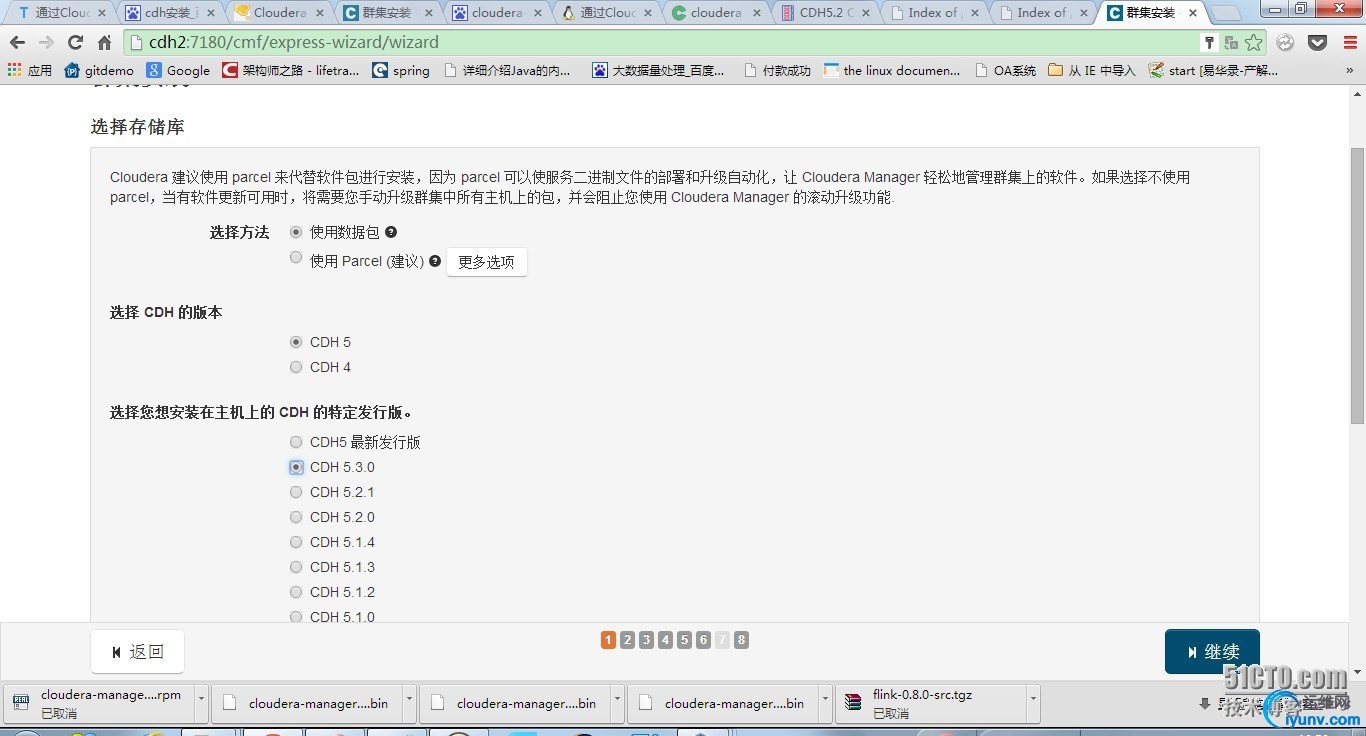Switch to the first 通过Clou tab
The image size is (1366, 736).
(62, 13)
